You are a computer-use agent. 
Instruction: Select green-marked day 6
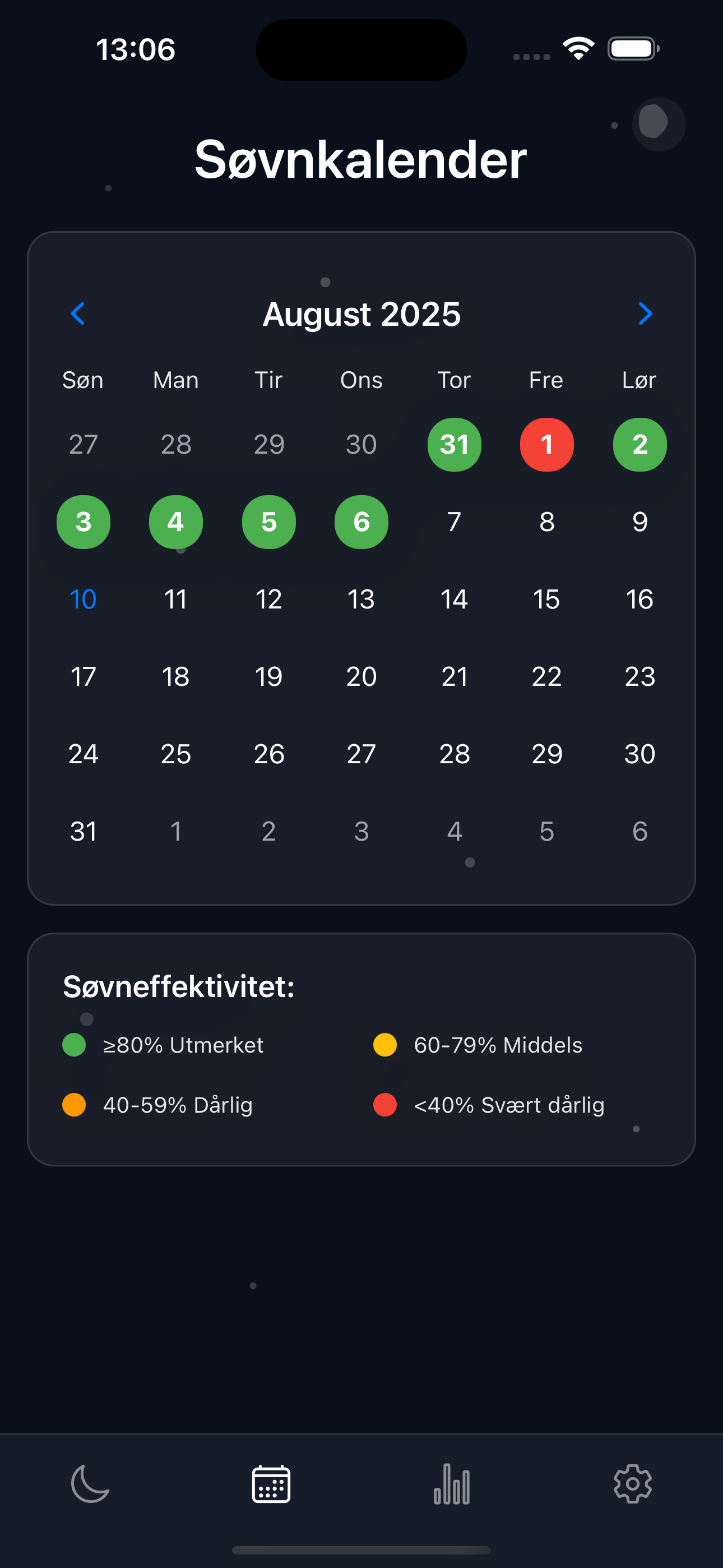pos(361,522)
